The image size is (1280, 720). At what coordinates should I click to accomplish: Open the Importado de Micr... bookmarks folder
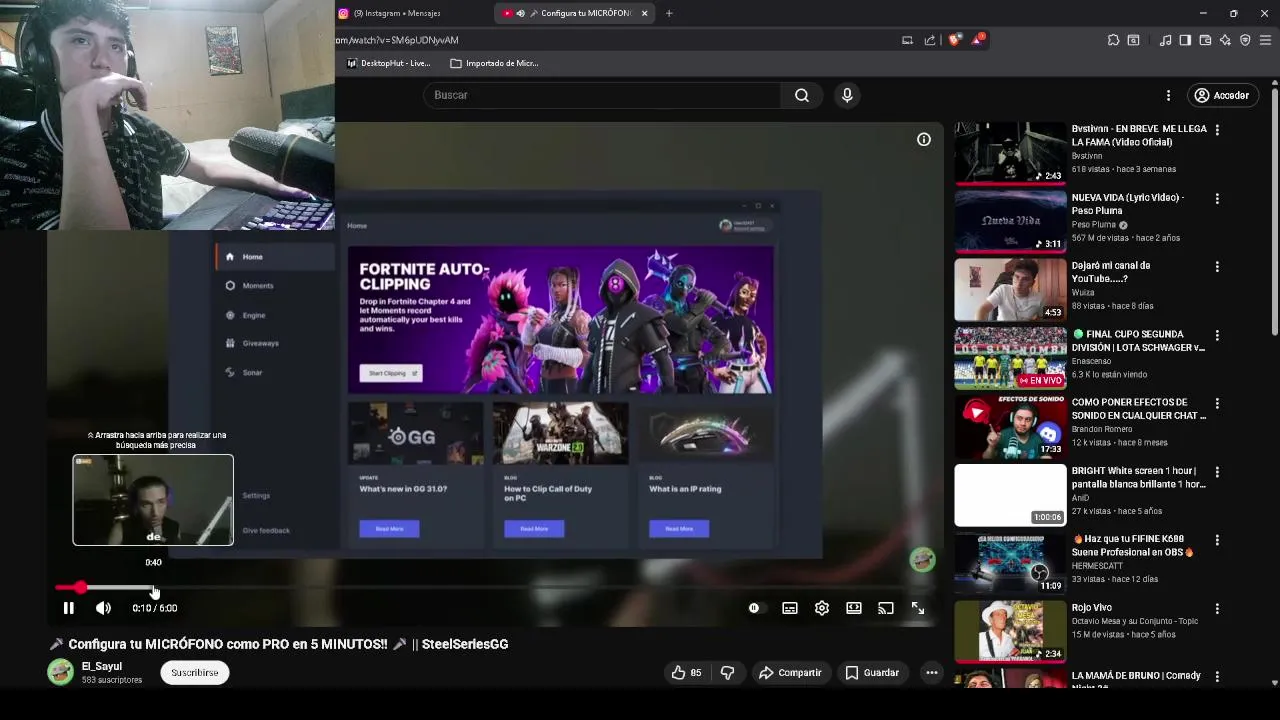(x=494, y=63)
